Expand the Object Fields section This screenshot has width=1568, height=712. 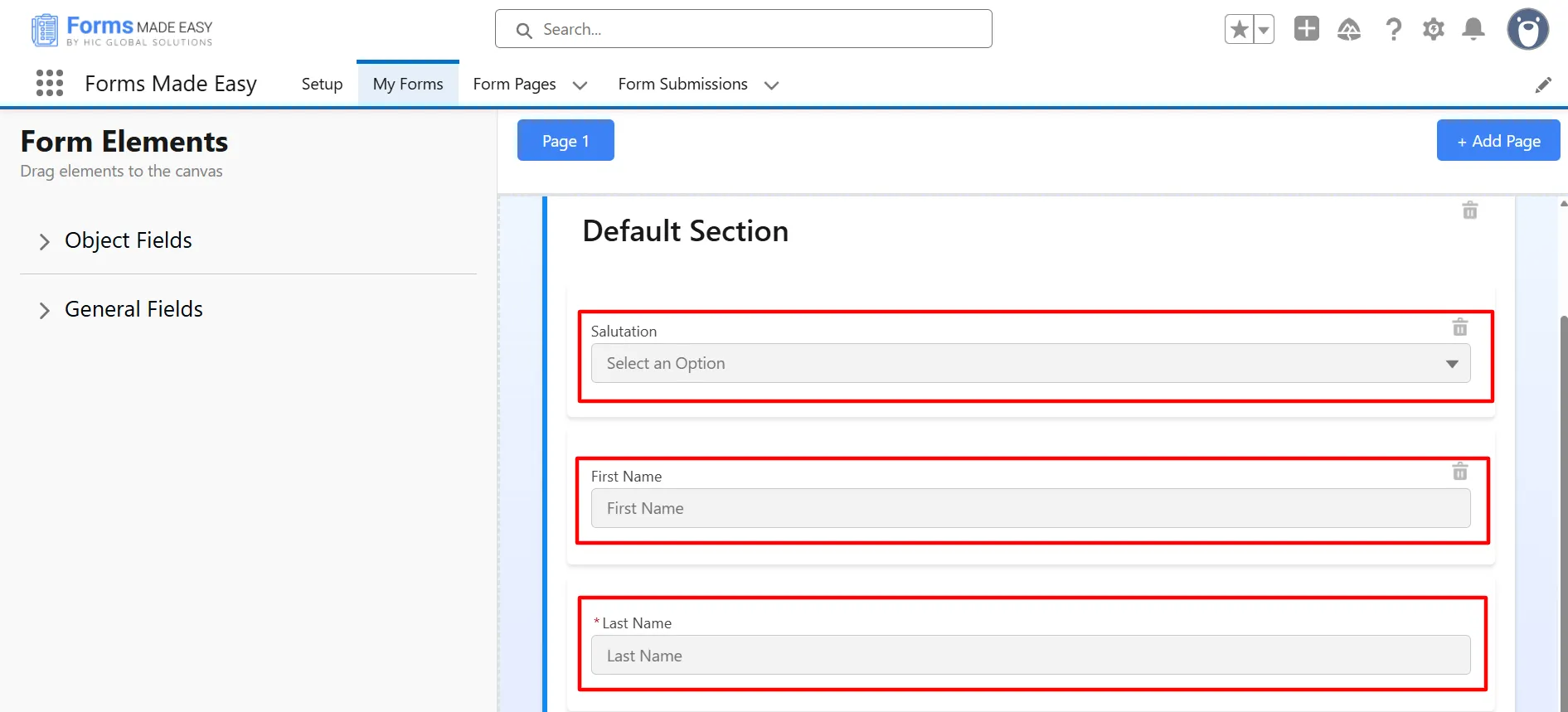(45, 241)
